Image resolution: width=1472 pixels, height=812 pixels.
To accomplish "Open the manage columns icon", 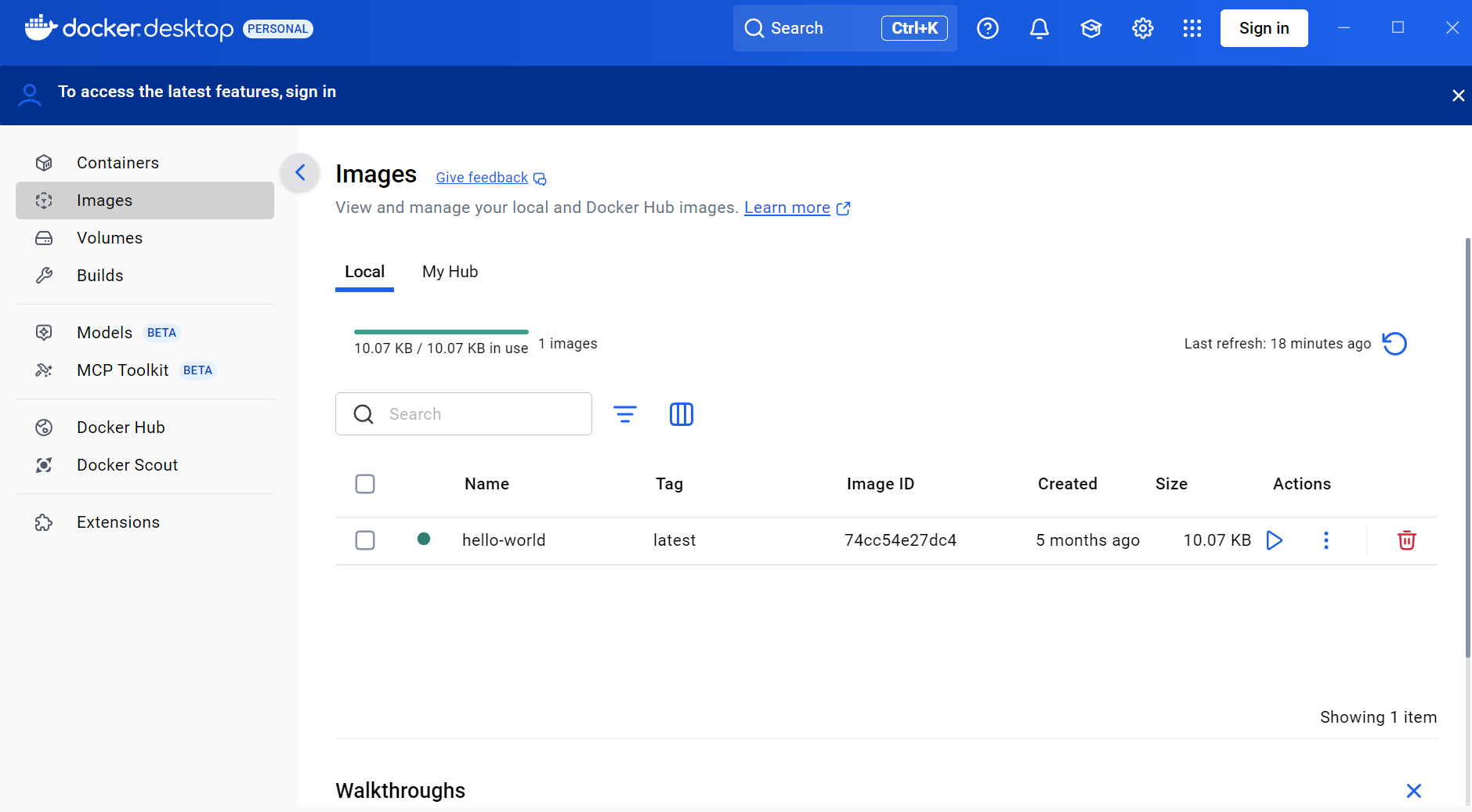I will click(x=682, y=414).
